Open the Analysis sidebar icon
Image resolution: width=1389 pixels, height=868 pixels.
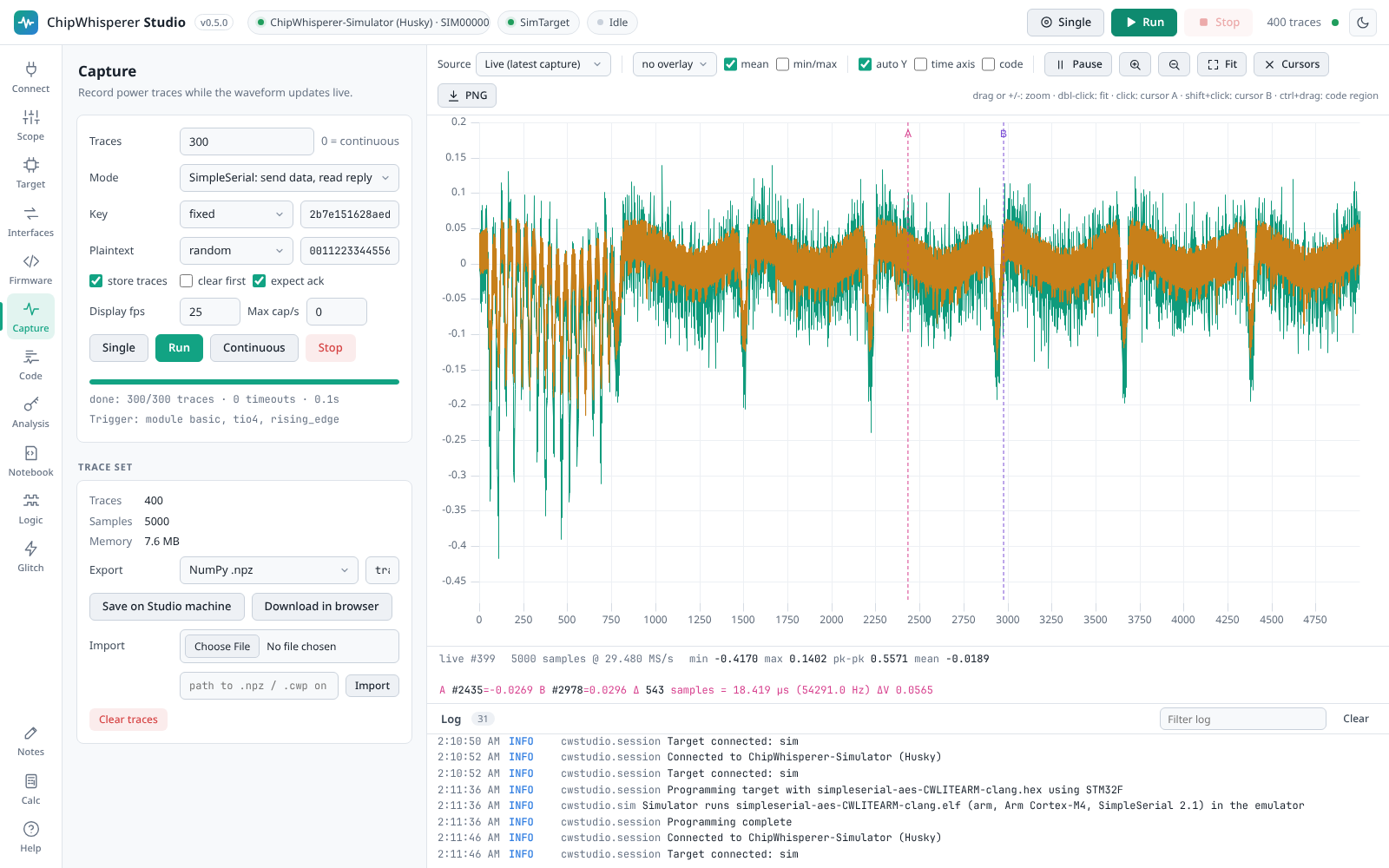tap(30, 412)
